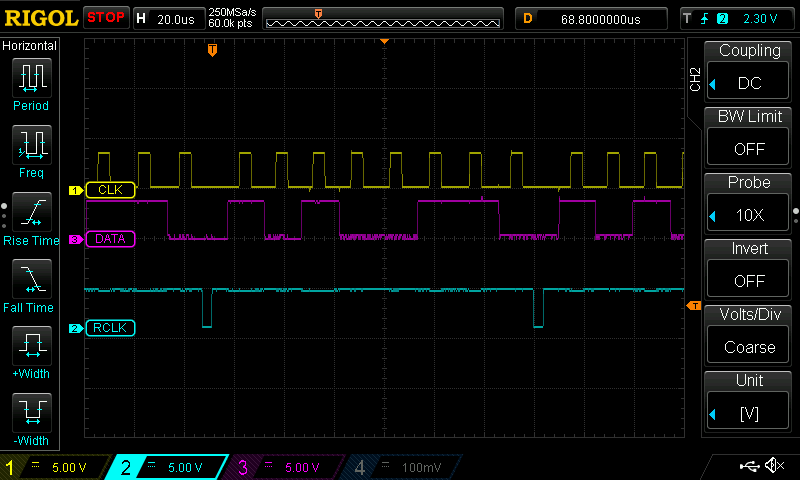Click the CH2 menu tab label
Viewport: 800px width, 480px height.
[x=695, y=79]
